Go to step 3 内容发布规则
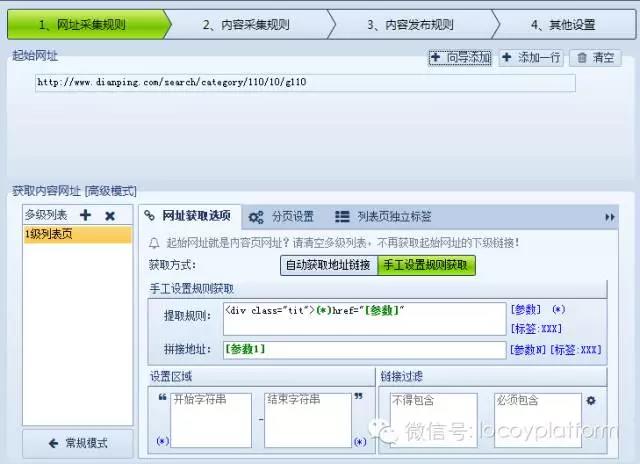 tap(411, 24)
